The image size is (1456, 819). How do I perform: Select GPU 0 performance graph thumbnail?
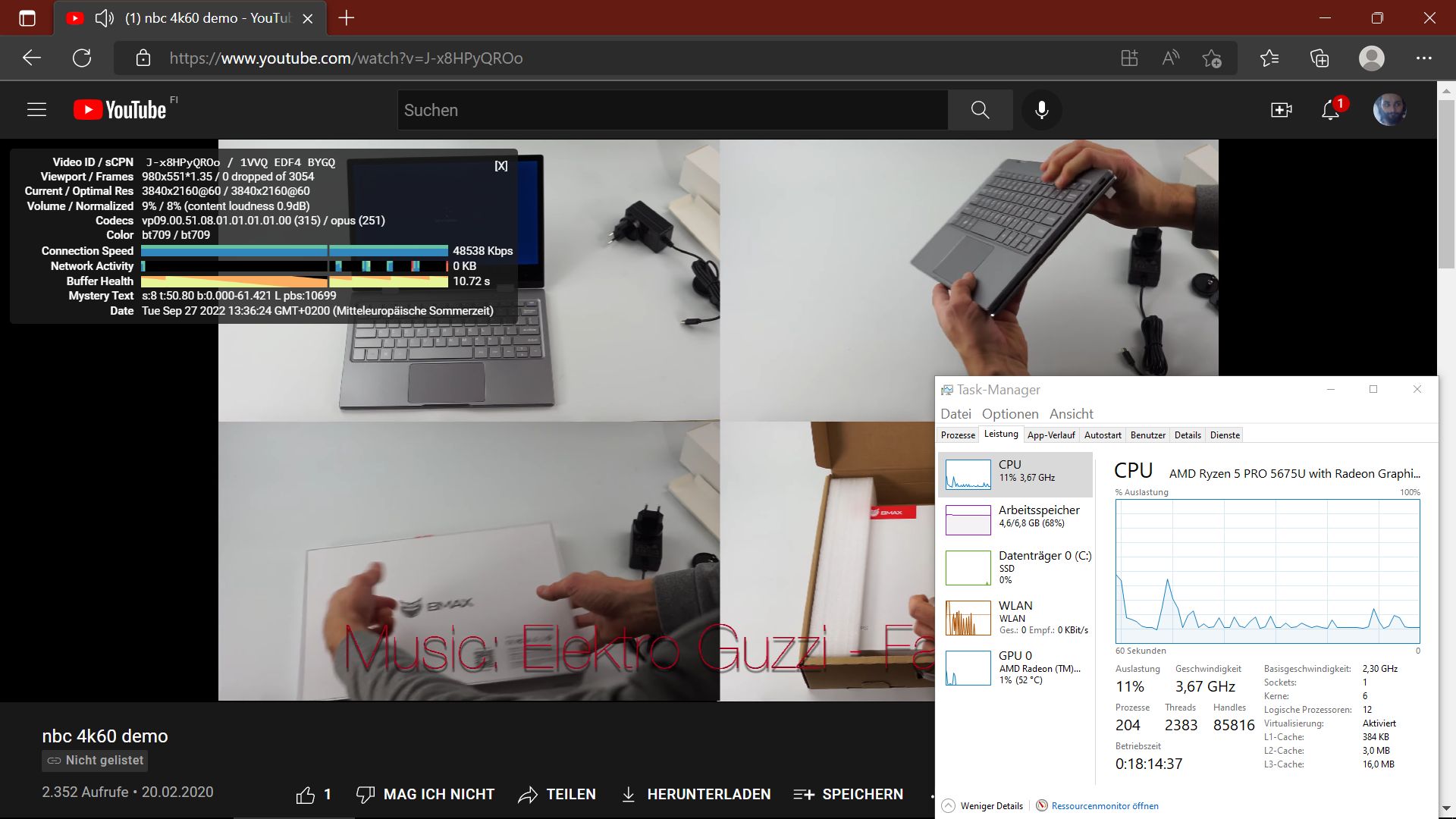[x=968, y=668]
